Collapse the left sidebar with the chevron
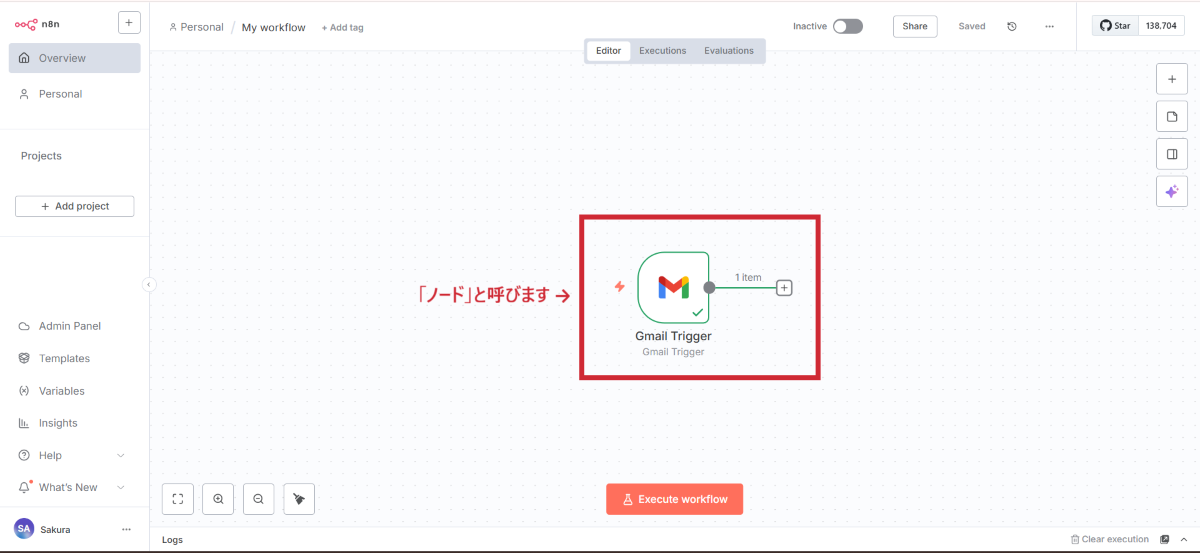 [x=149, y=285]
